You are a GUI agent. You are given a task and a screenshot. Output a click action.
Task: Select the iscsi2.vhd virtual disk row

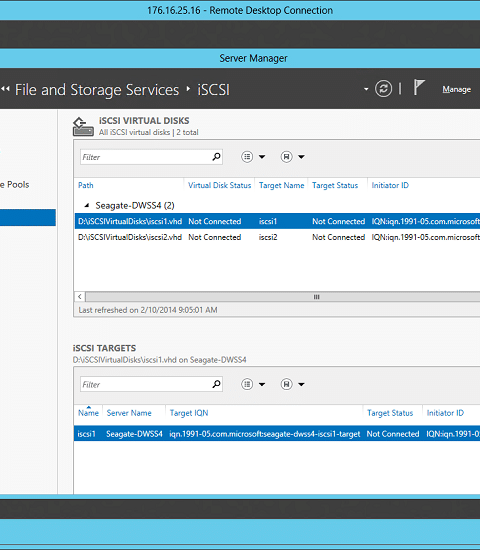tap(277, 237)
